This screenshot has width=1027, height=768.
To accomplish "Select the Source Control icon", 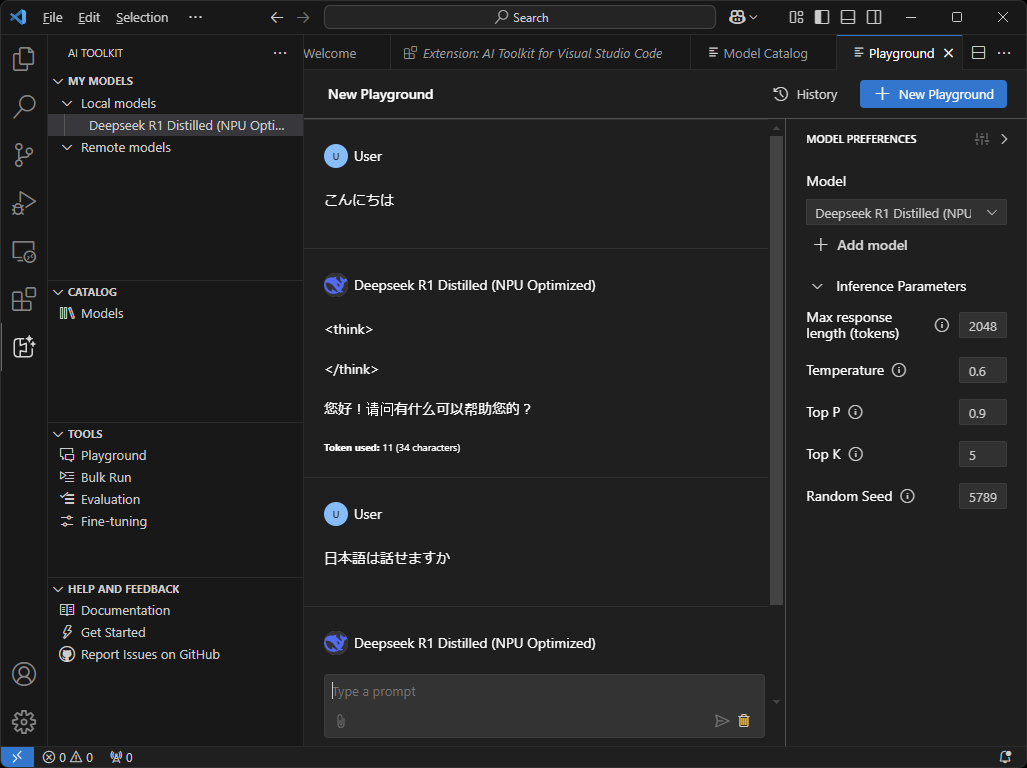I will pyautogui.click(x=23, y=155).
